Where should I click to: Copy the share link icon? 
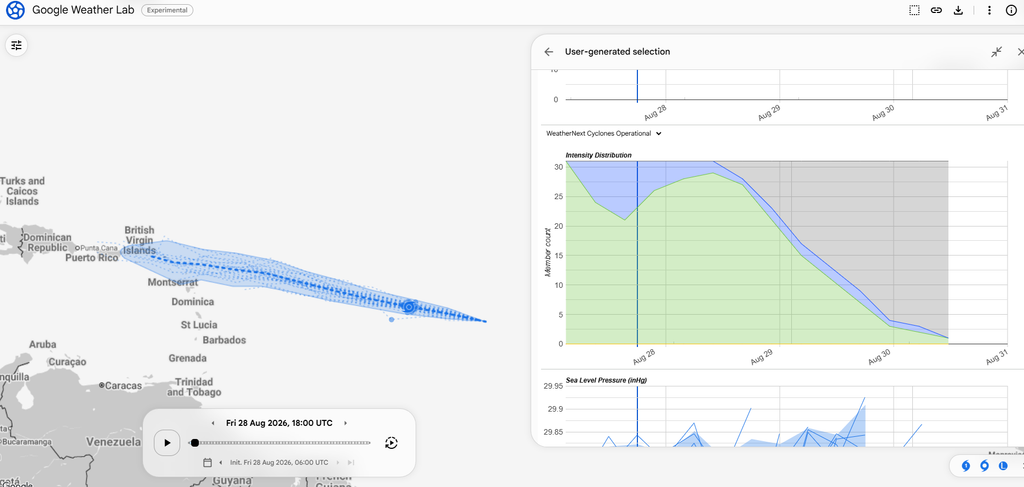pos(936,10)
